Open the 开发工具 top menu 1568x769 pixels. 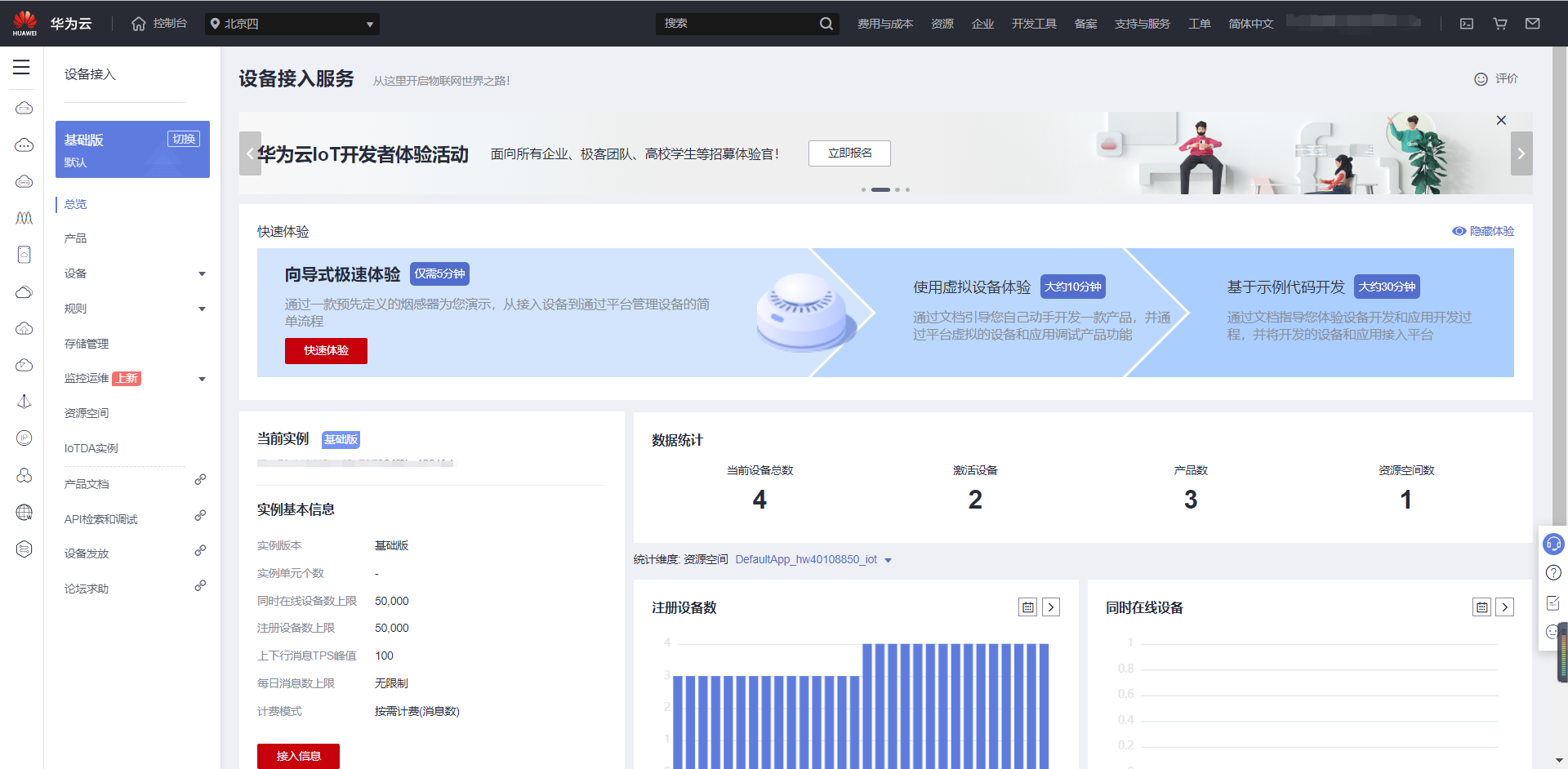click(1034, 24)
